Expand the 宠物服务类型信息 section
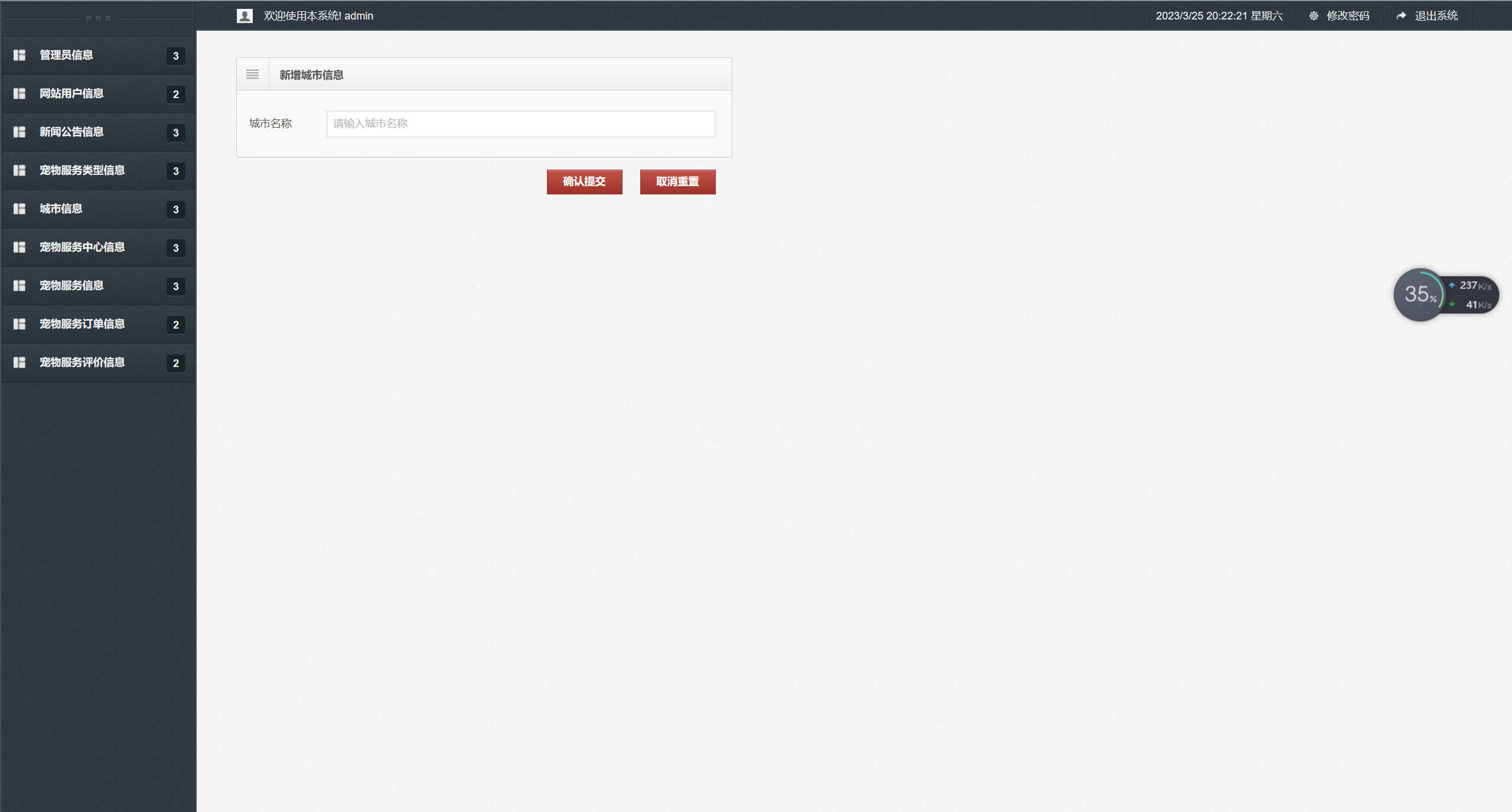The height and width of the screenshot is (812, 1512). coord(82,170)
